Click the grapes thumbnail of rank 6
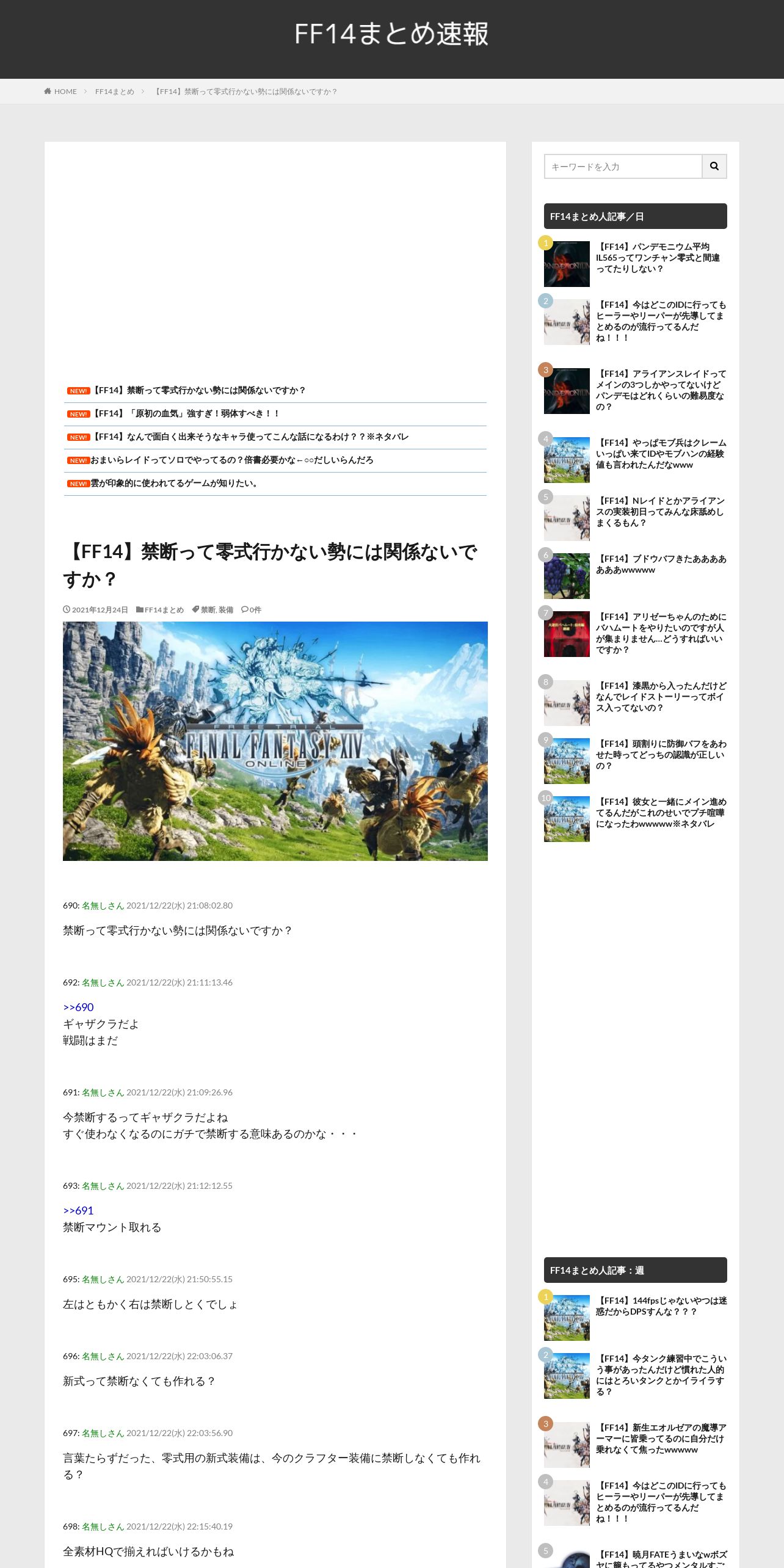The height and width of the screenshot is (1568, 784). coord(567,576)
